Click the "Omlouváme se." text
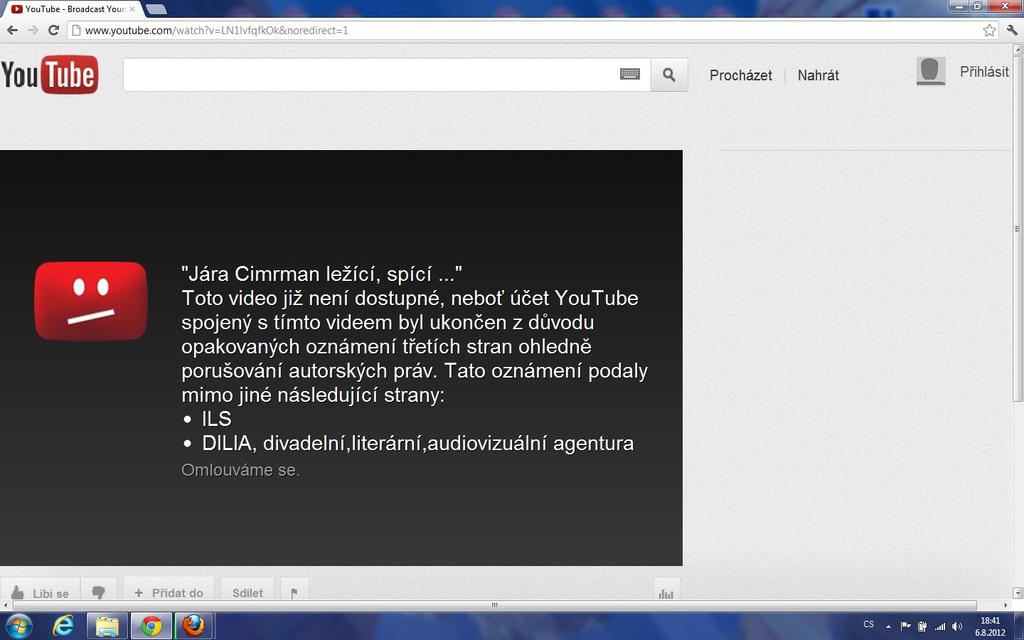 point(240,470)
